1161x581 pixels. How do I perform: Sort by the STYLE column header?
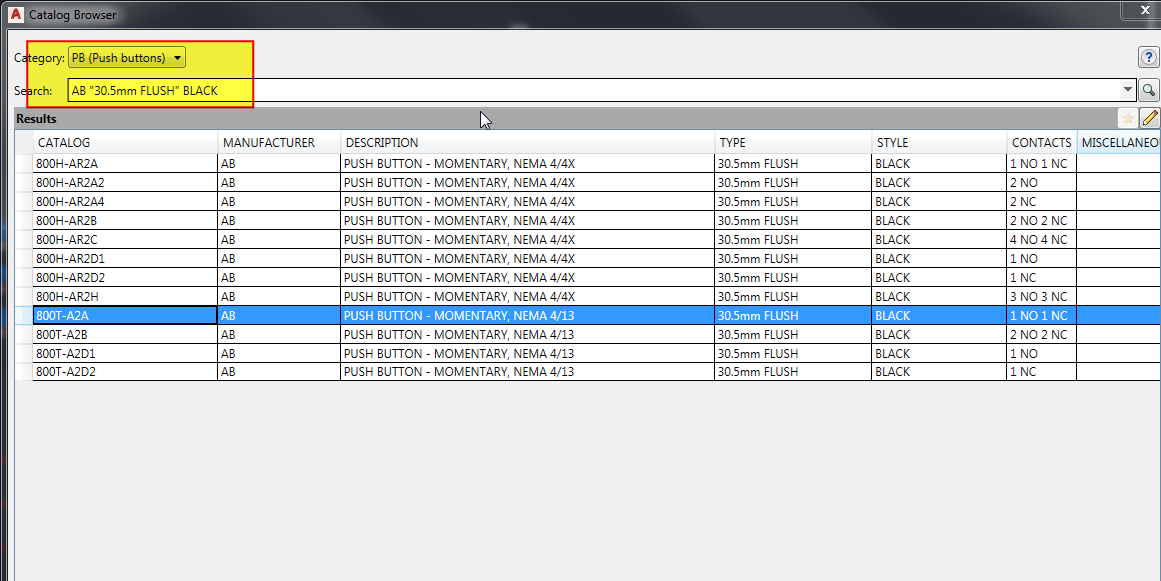point(939,143)
